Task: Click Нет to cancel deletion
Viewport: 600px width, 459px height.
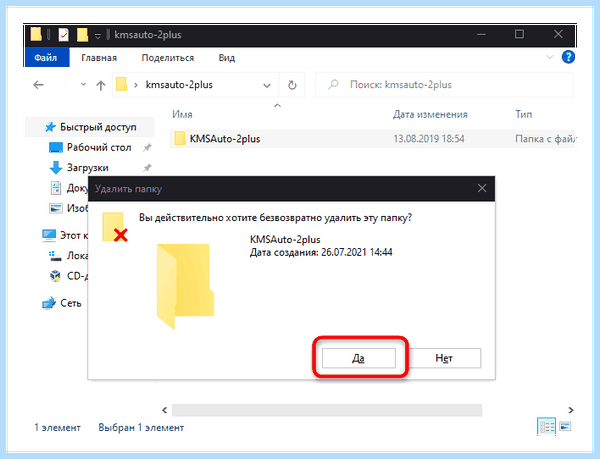Action: click(x=444, y=358)
